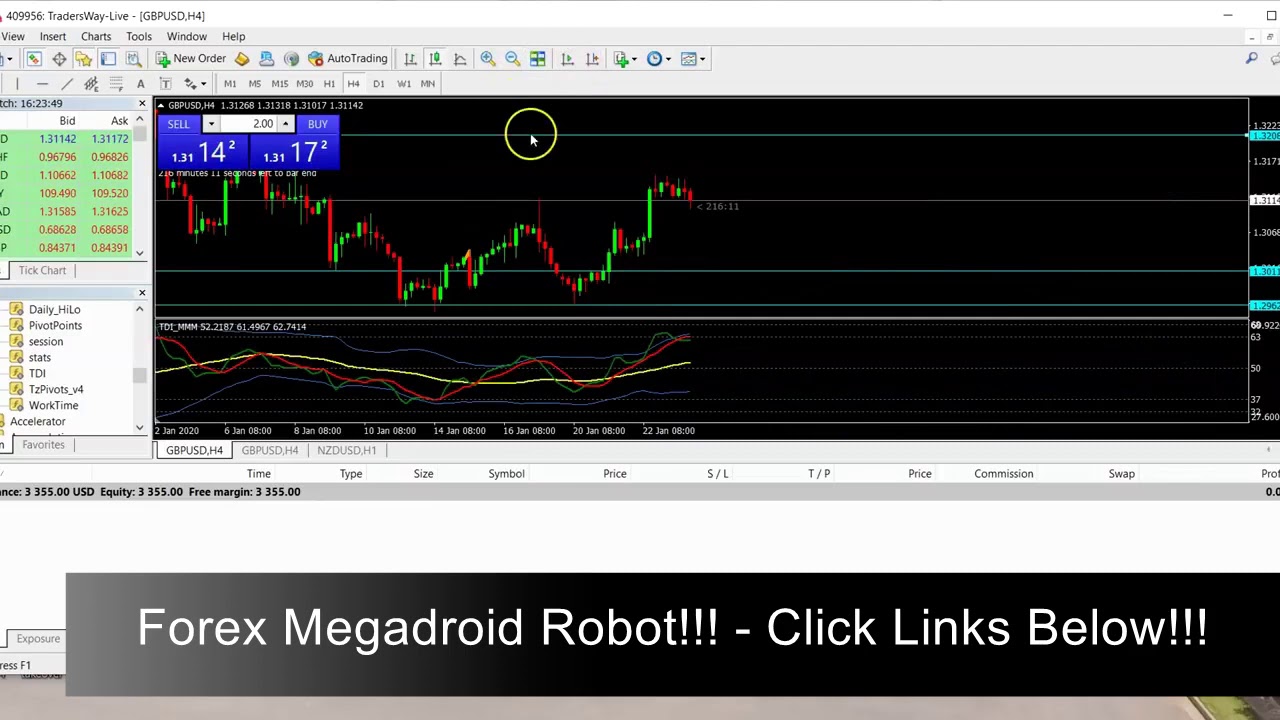Click the round Signals icon

click(291, 59)
